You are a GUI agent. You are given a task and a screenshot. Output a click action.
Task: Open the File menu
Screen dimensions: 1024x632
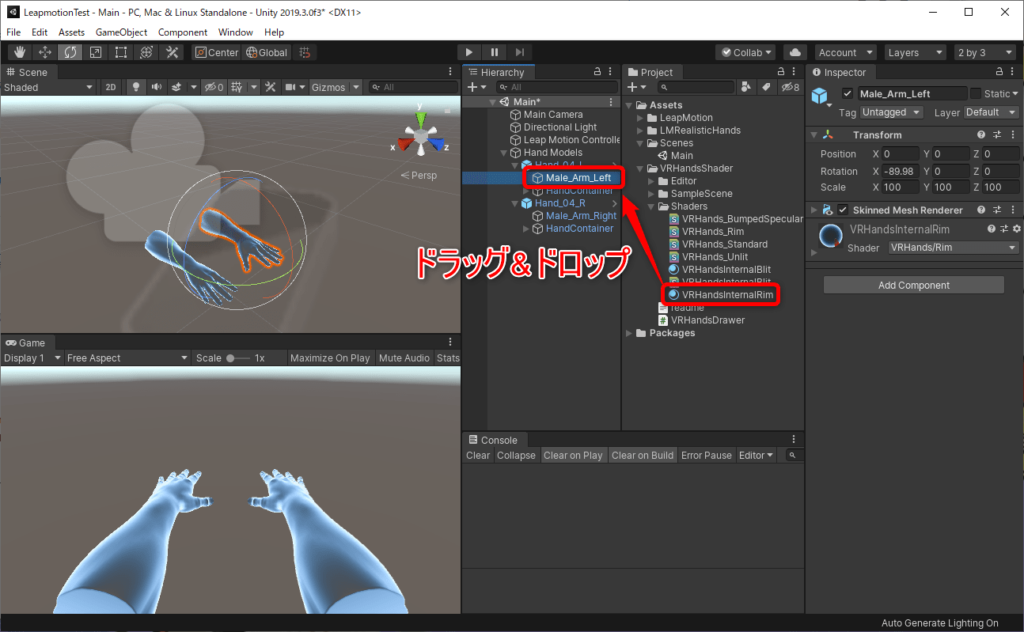pos(13,32)
